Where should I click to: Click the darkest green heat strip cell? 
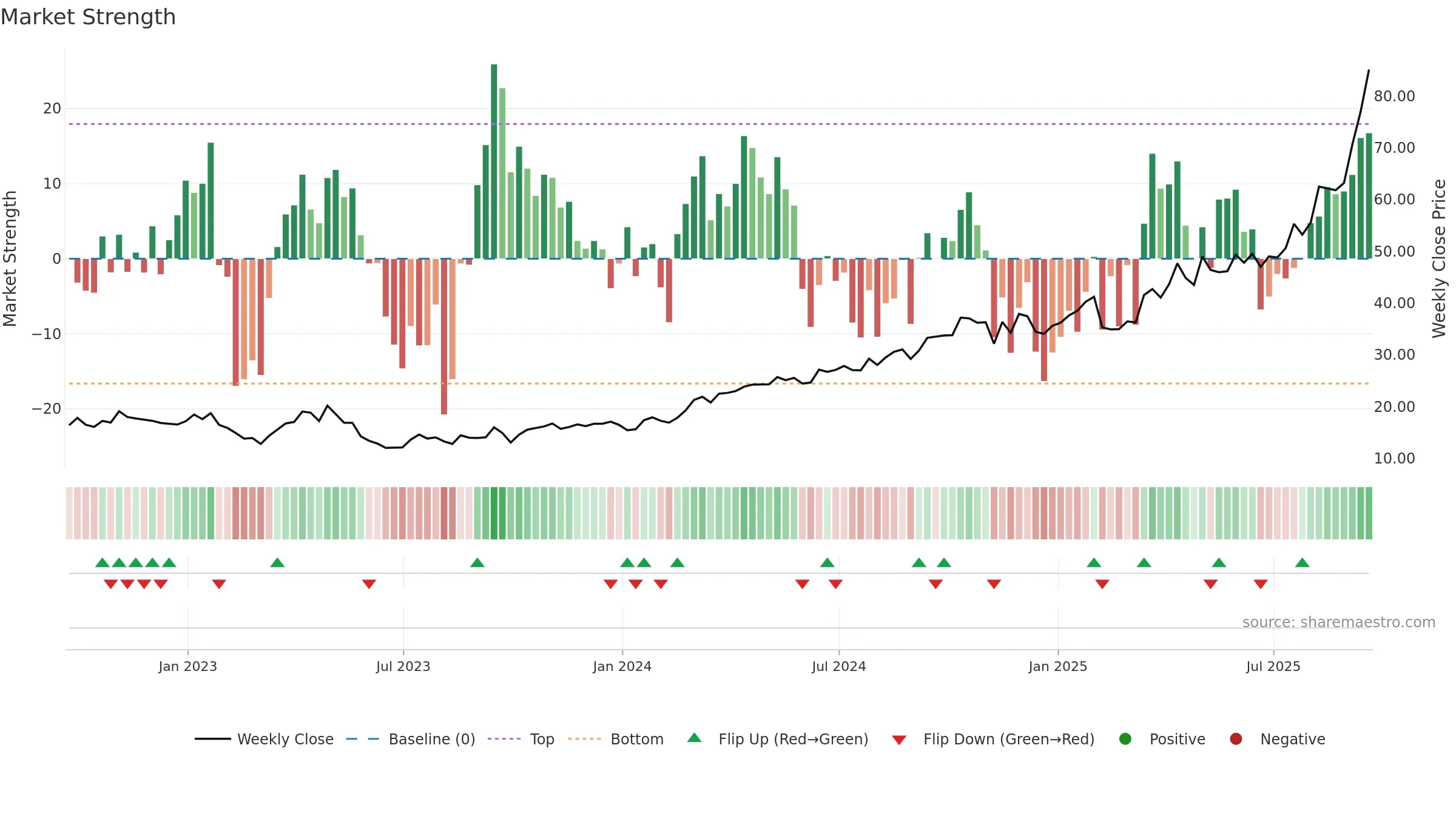tap(494, 513)
